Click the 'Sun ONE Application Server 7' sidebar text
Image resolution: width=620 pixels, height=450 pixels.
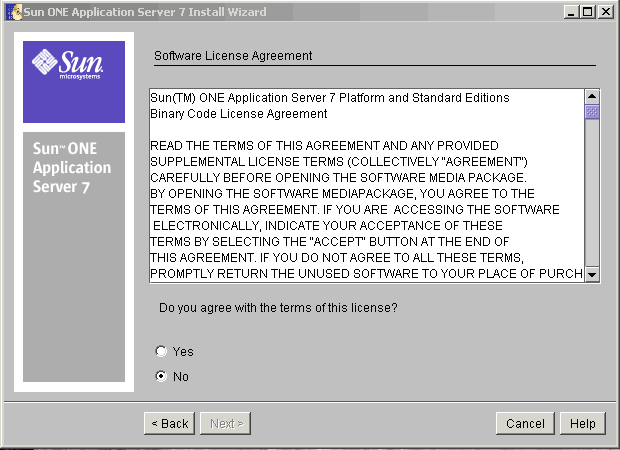pyautogui.click(x=72, y=168)
